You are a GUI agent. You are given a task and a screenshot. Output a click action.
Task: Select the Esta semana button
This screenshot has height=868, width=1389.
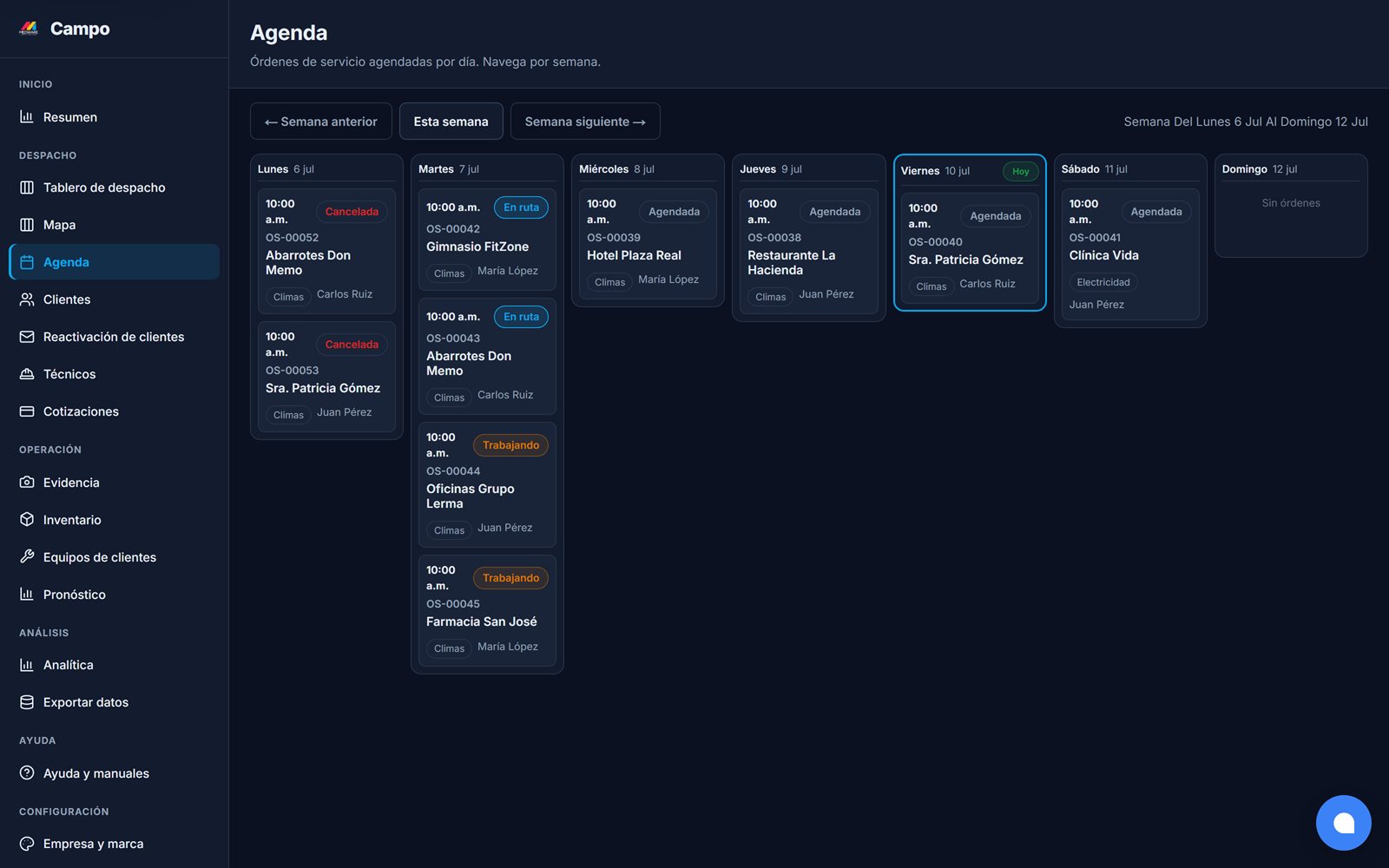[451, 122]
